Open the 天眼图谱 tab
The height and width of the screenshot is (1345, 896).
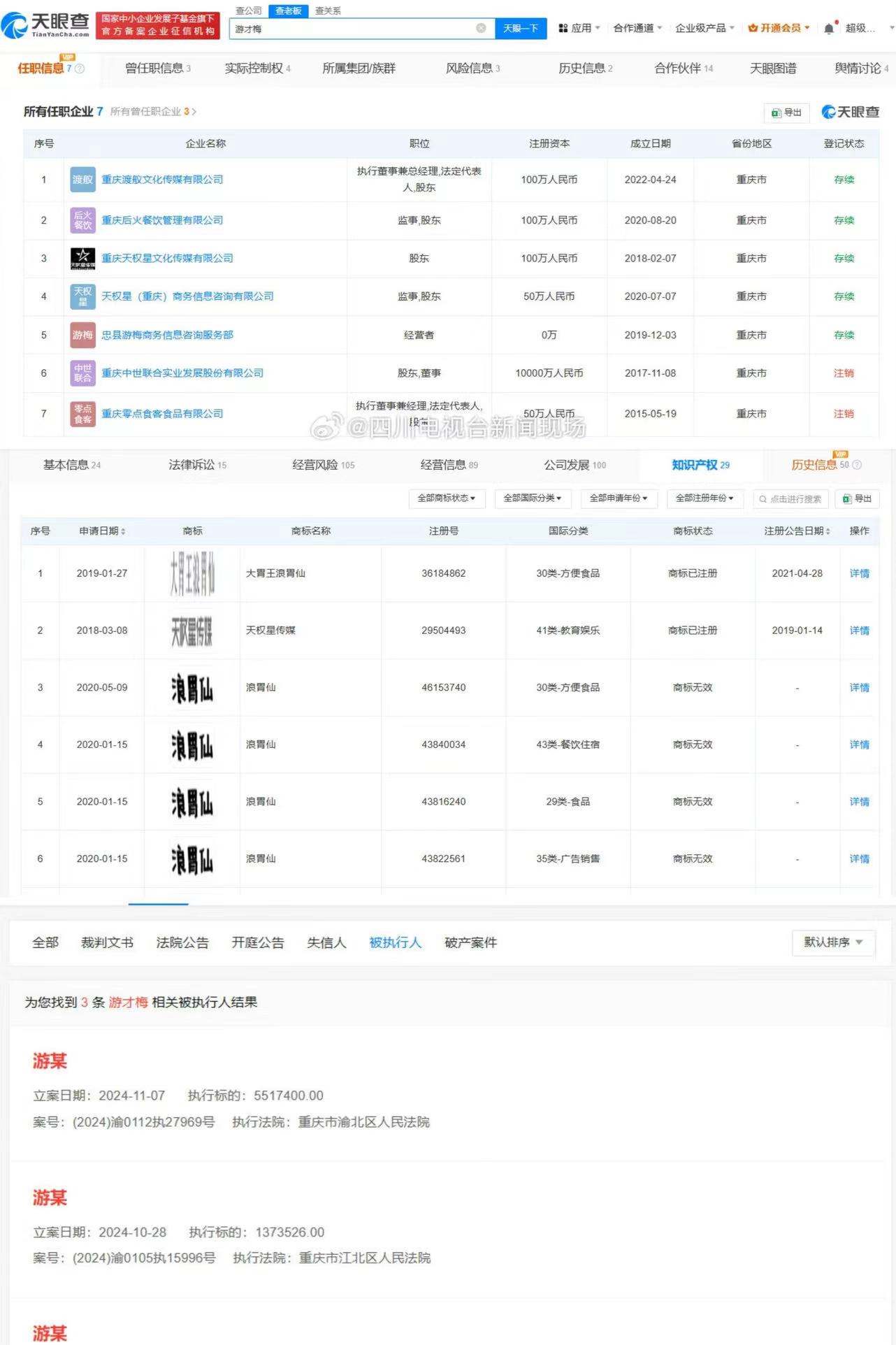773,68
